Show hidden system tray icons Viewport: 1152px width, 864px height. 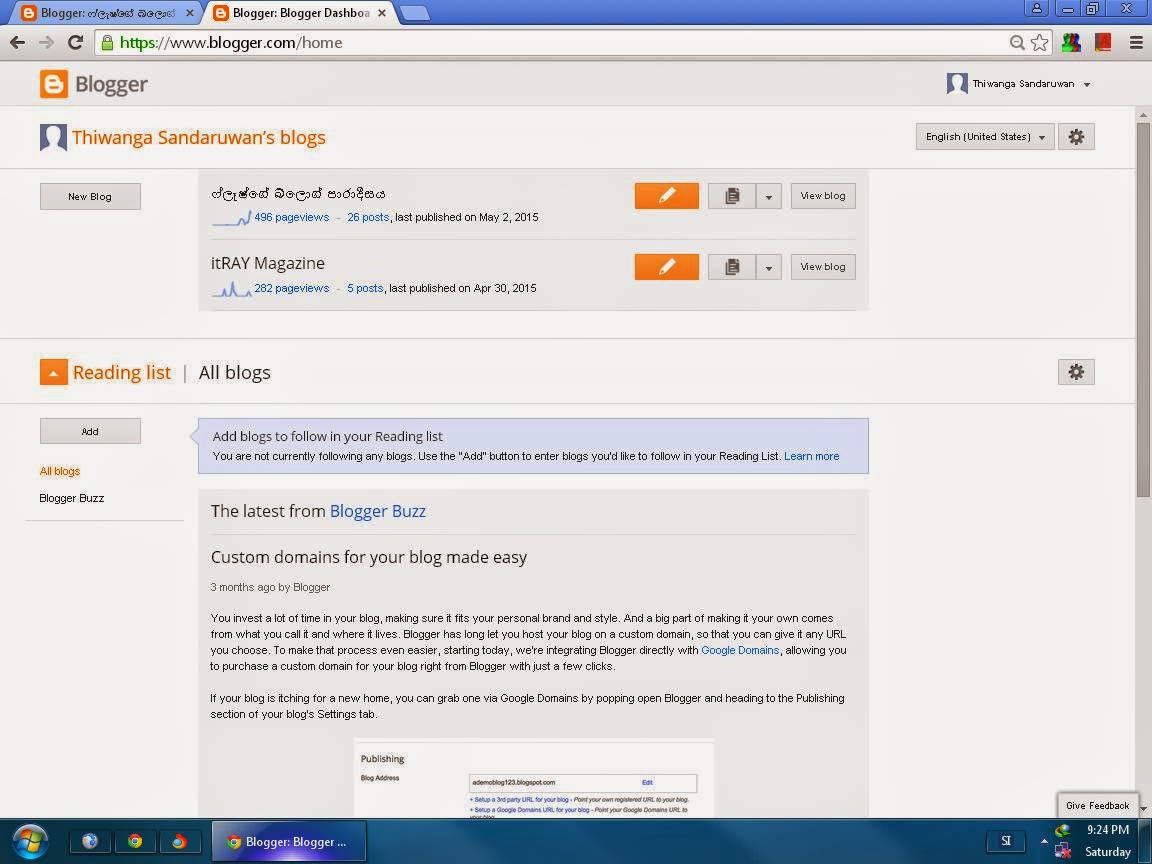(x=1043, y=840)
